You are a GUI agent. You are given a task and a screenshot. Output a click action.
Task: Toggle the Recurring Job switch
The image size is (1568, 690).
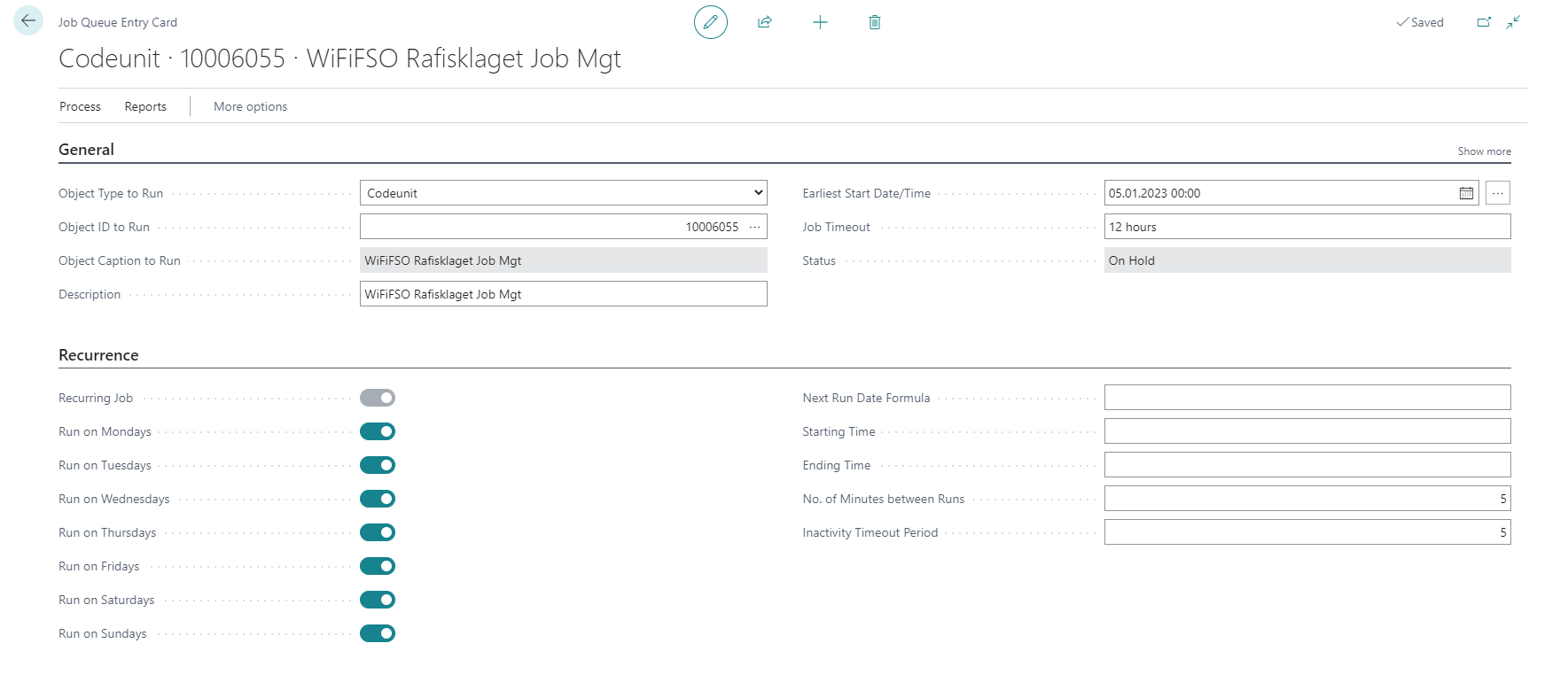click(x=378, y=398)
